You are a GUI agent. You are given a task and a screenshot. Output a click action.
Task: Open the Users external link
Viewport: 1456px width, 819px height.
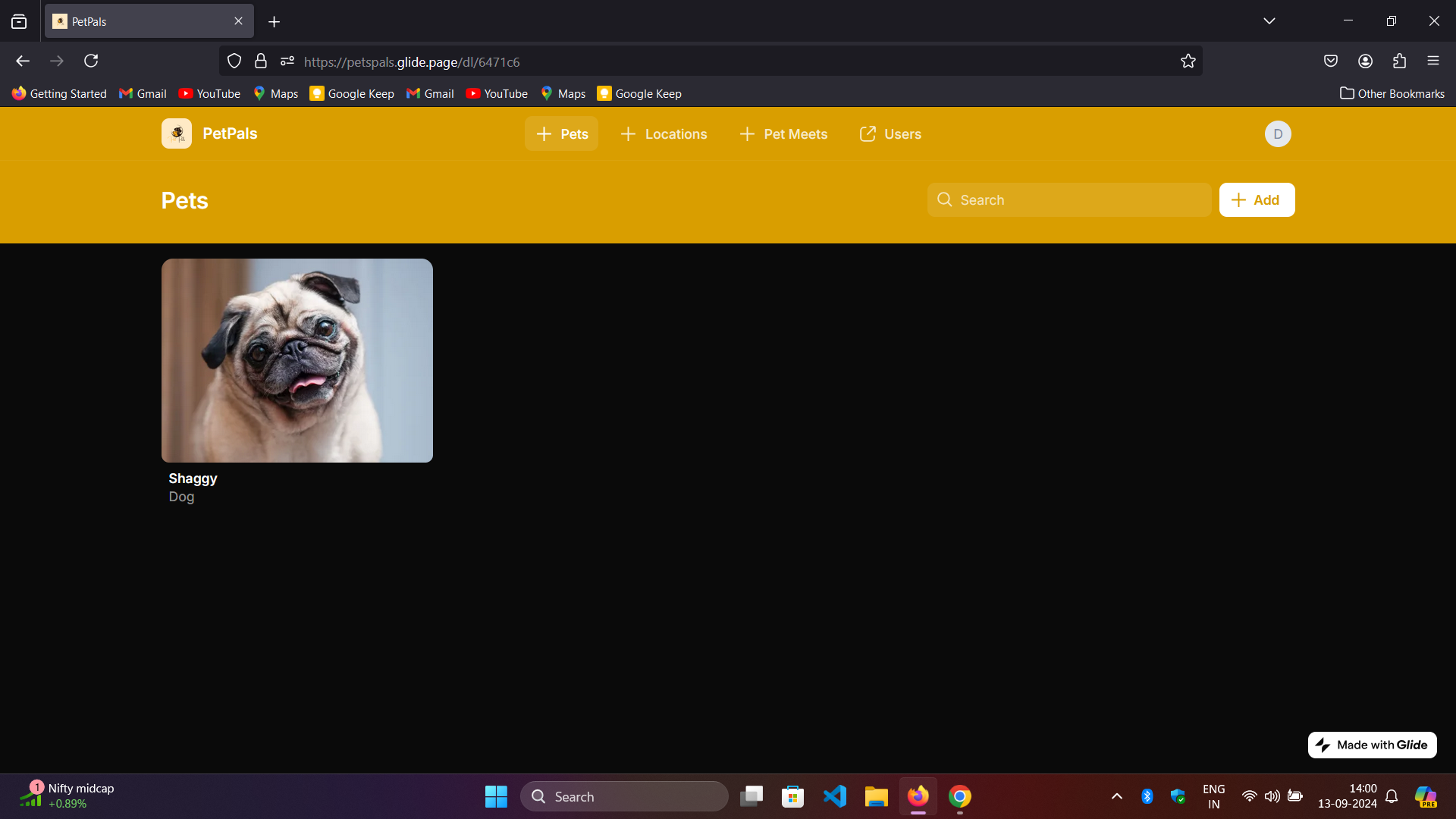click(x=890, y=133)
